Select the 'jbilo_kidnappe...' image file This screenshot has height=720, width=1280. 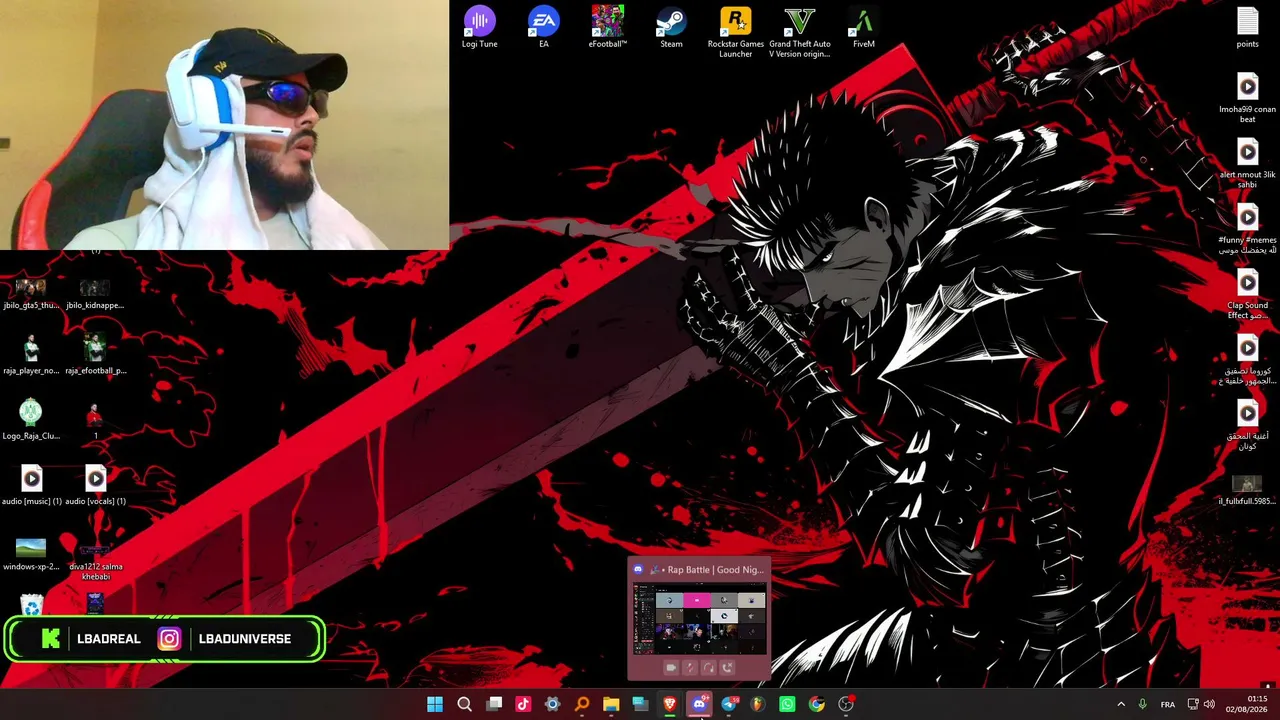coord(95,293)
